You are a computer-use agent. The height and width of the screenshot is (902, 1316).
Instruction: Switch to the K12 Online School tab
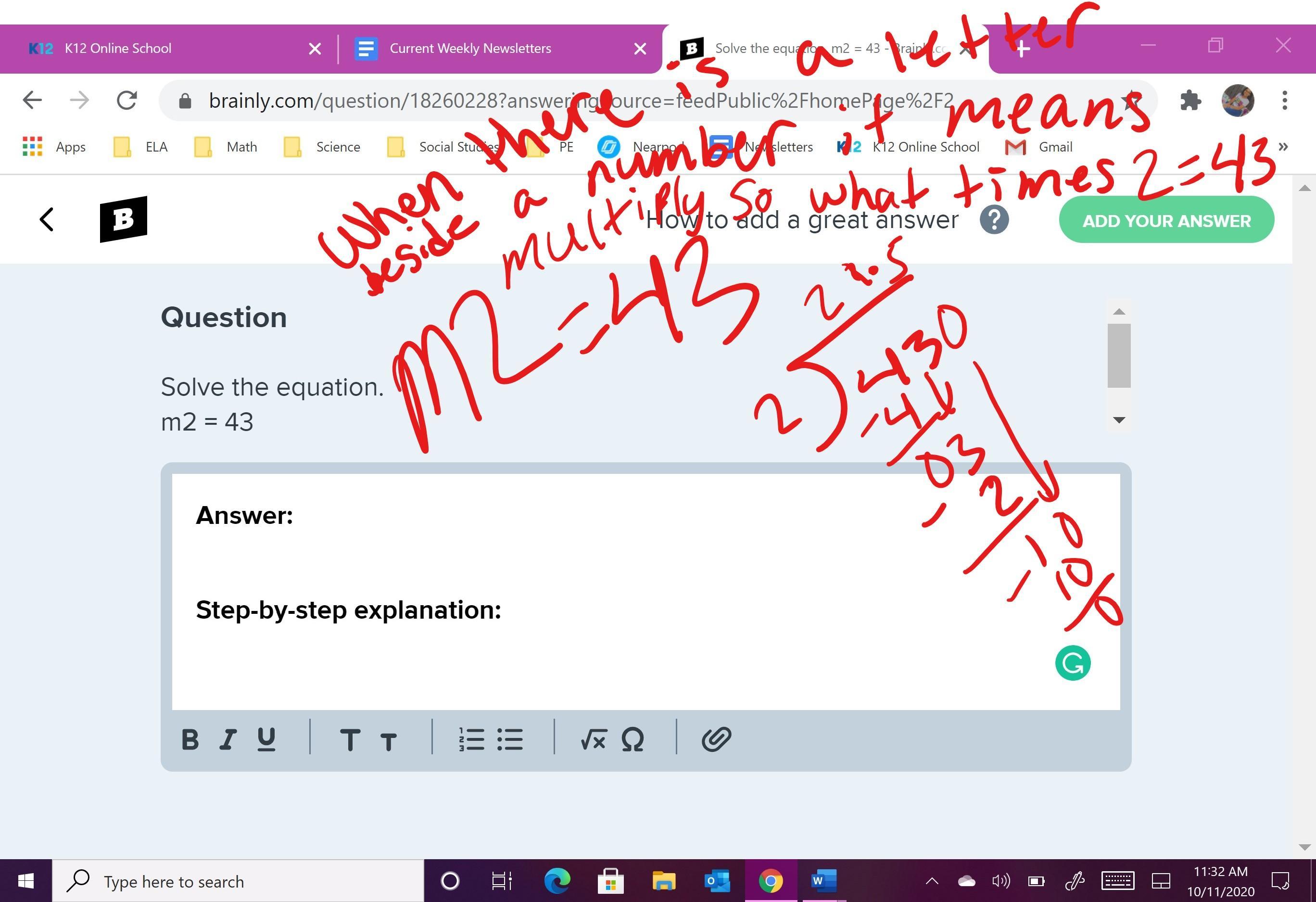[x=118, y=49]
